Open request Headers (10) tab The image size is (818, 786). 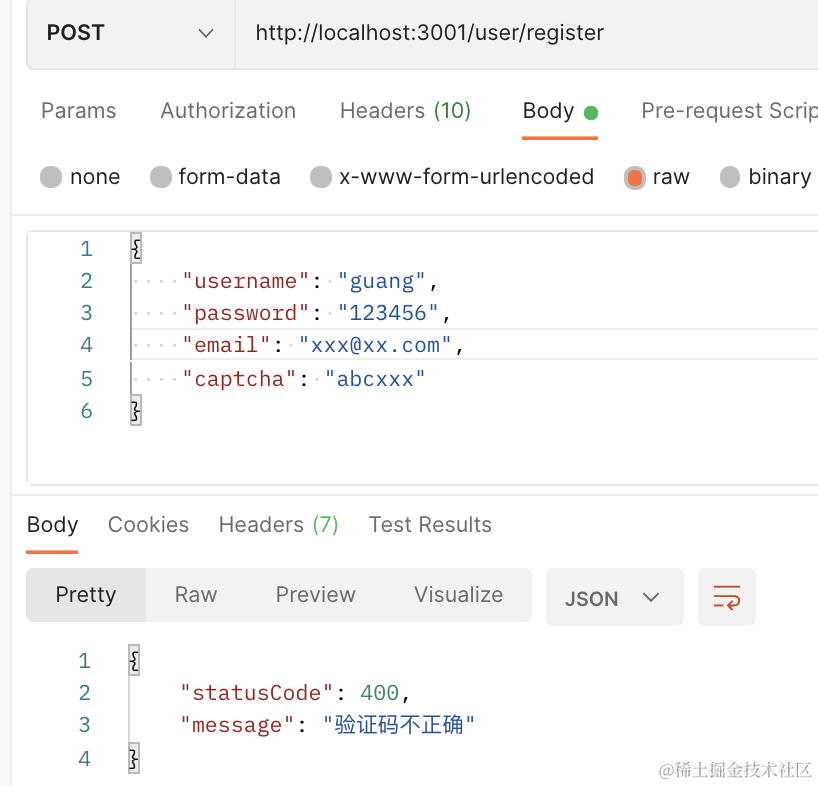(405, 111)
